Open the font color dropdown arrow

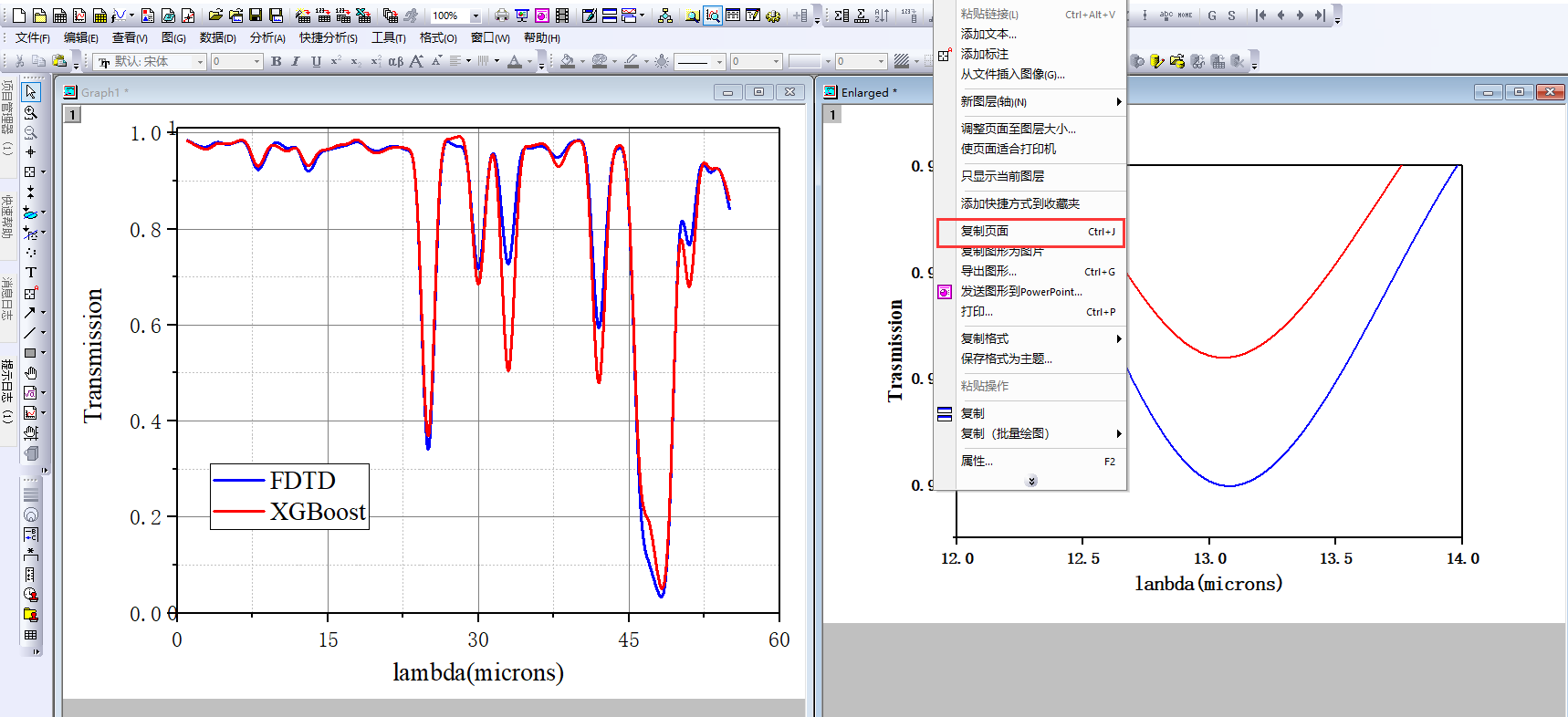[529, 61]
